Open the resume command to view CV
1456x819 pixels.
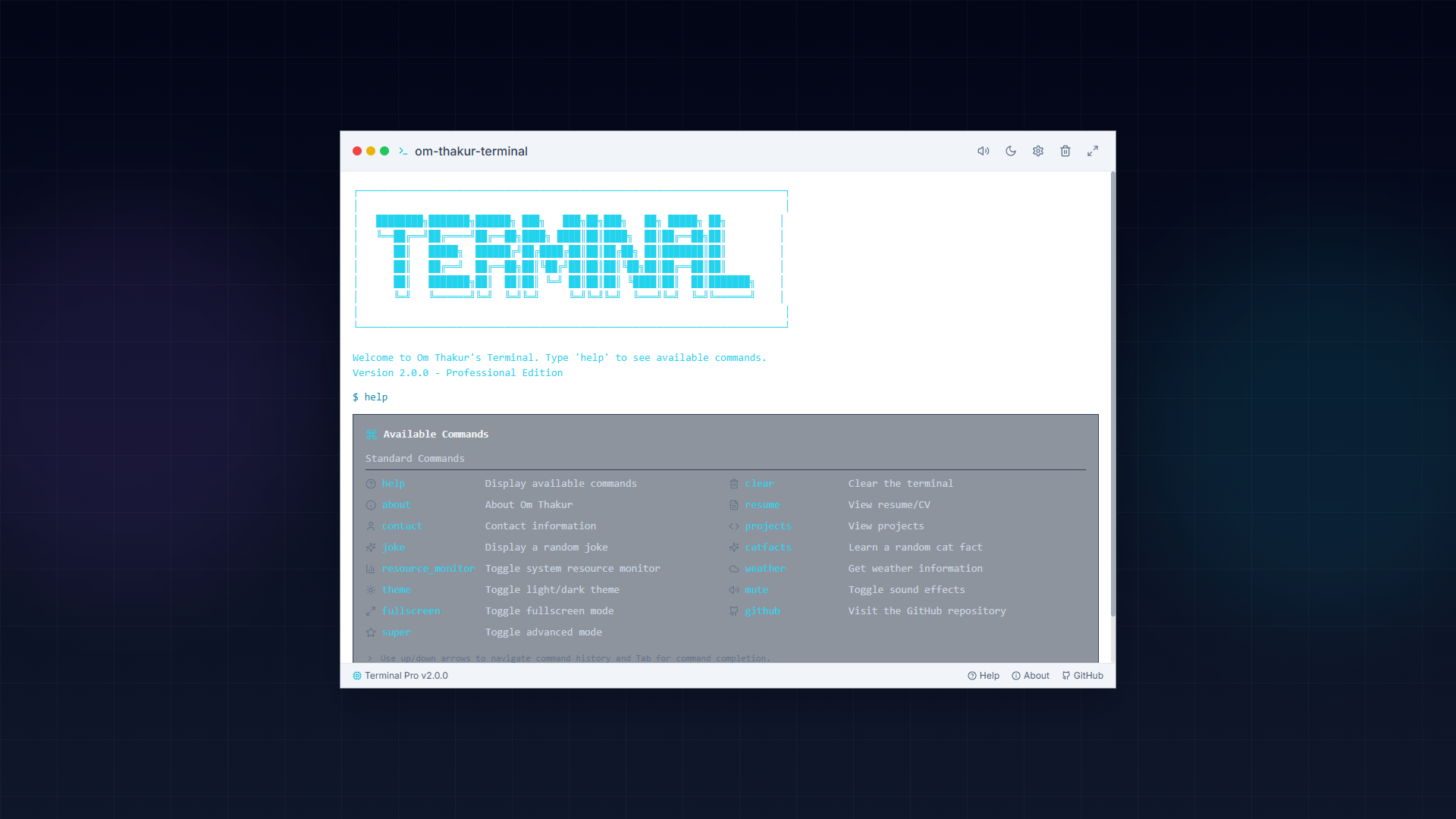[762, 504]
